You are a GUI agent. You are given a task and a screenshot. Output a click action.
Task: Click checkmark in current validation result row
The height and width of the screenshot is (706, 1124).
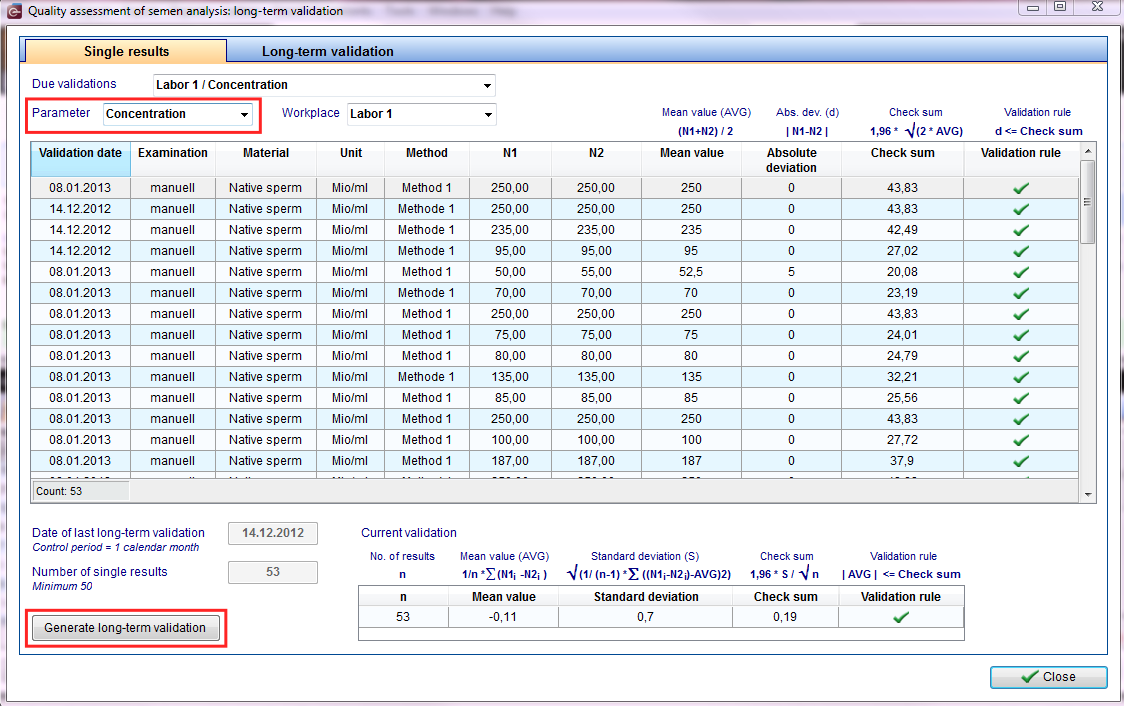901,617
